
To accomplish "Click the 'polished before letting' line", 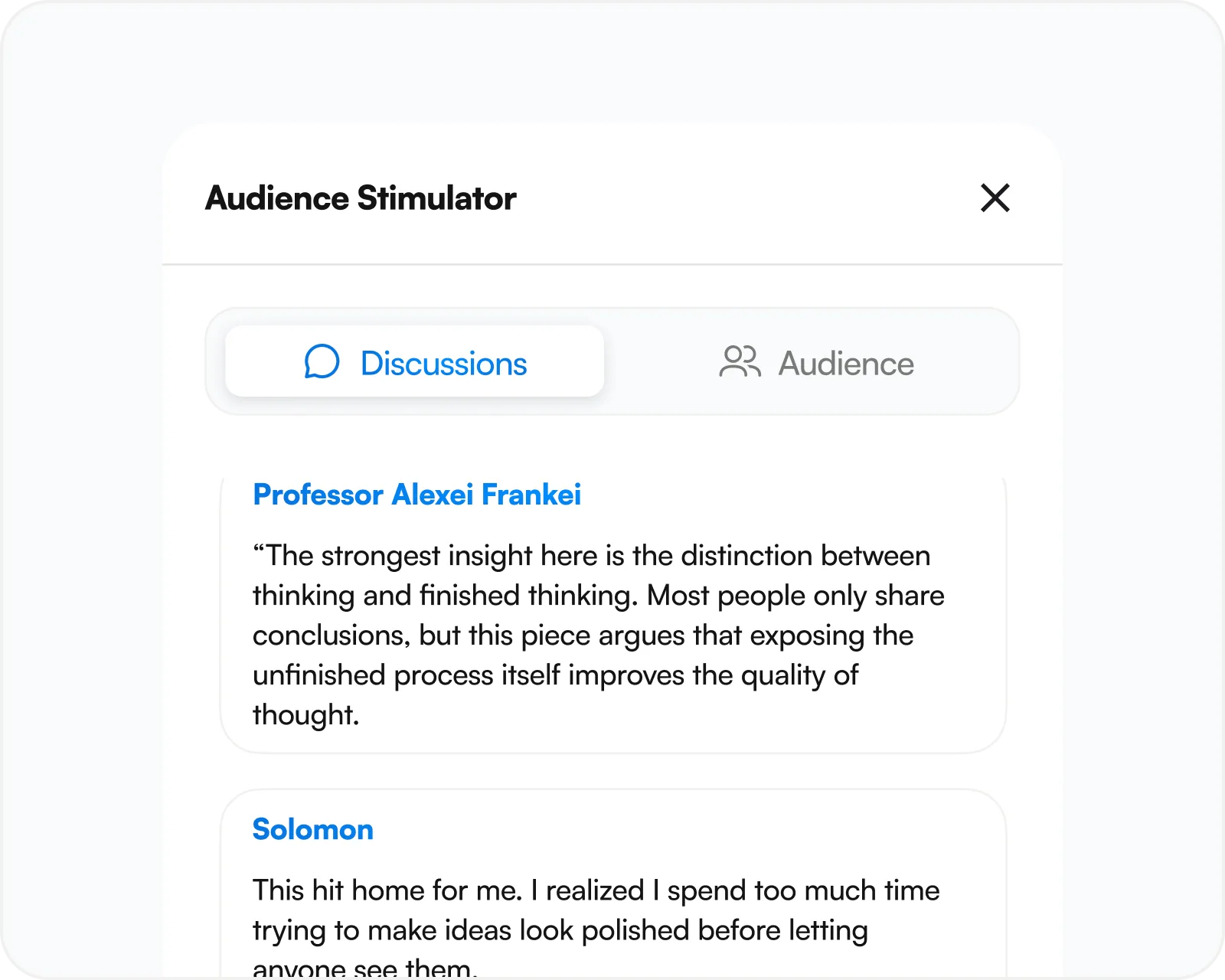I will tap(560, 930).
